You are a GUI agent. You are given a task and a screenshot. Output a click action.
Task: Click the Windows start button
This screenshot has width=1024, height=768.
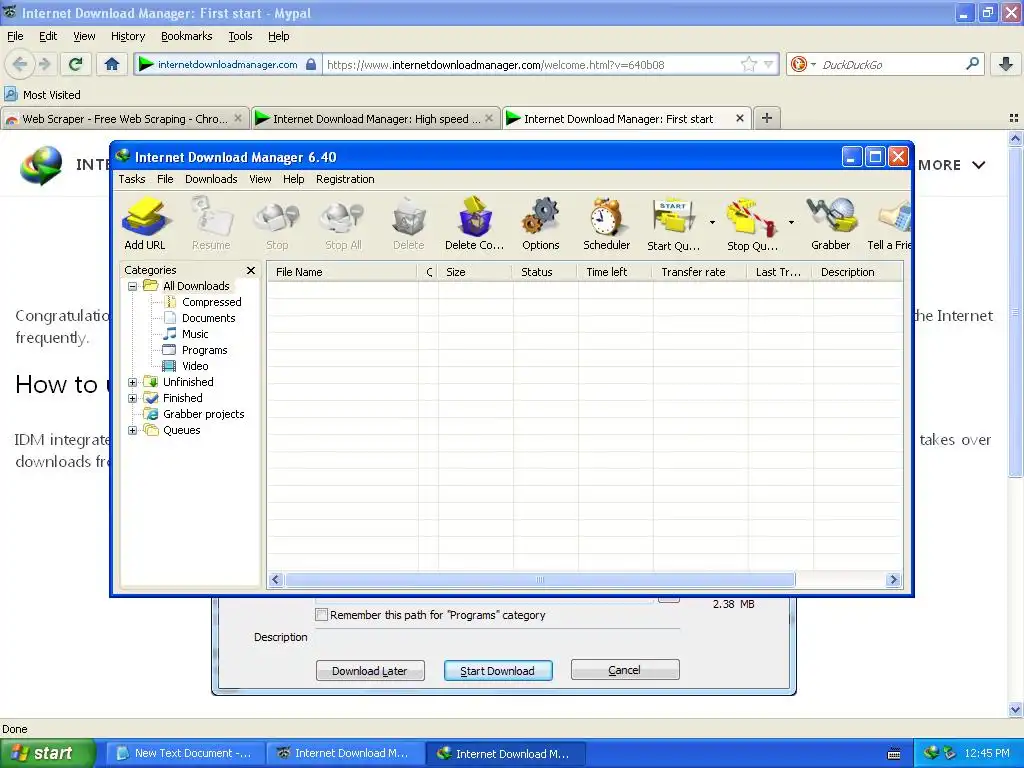(47, 753)
